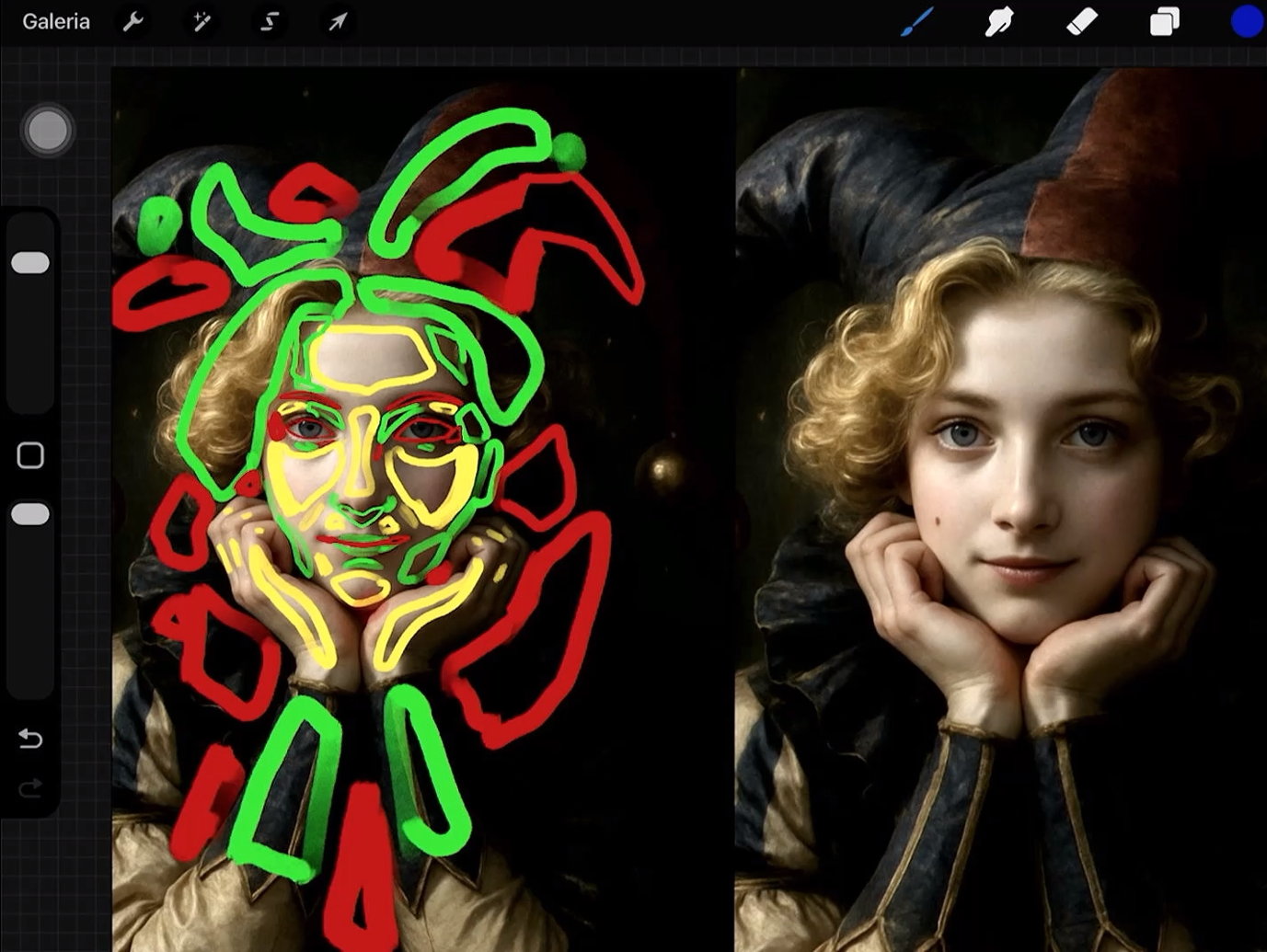Select the Brush tool
This screenshot has height=952, width=1267.
coord(916,21)
